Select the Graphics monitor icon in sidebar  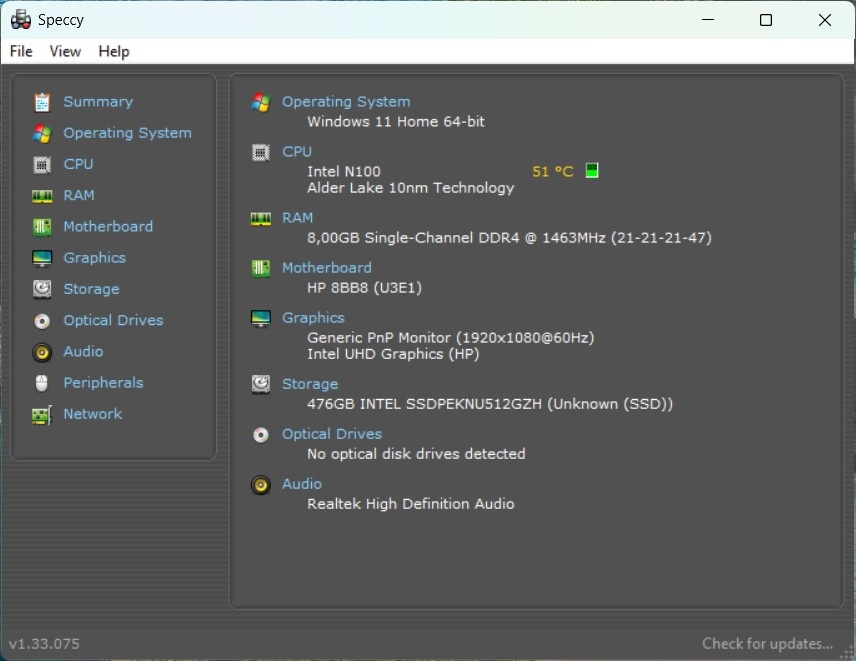pyautogui.click(x=42, y=257)
